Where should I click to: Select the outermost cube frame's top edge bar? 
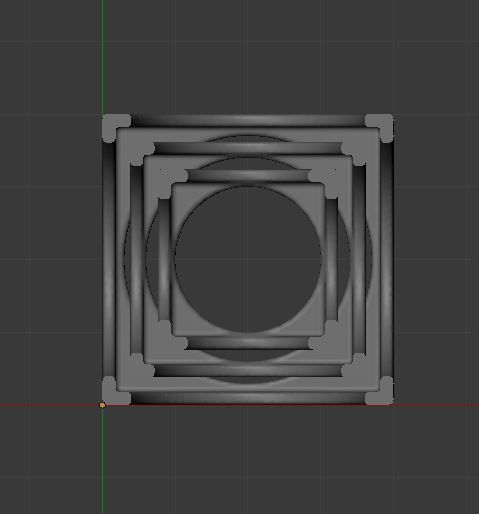click(248, 120)
